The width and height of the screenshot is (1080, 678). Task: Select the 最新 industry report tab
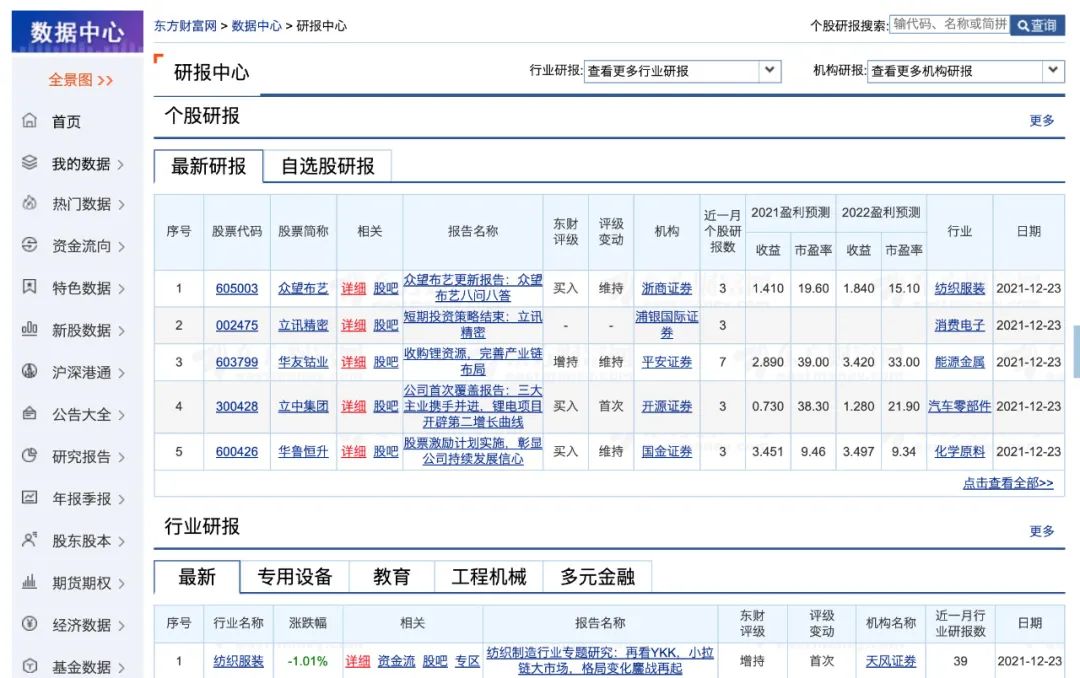pos(197,577)
